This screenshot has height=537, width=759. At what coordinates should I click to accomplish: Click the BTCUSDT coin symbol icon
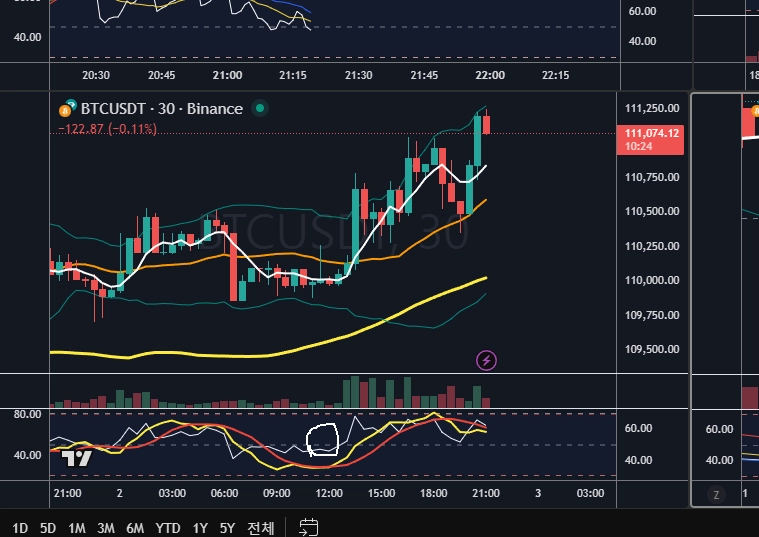tap(68, 108)
